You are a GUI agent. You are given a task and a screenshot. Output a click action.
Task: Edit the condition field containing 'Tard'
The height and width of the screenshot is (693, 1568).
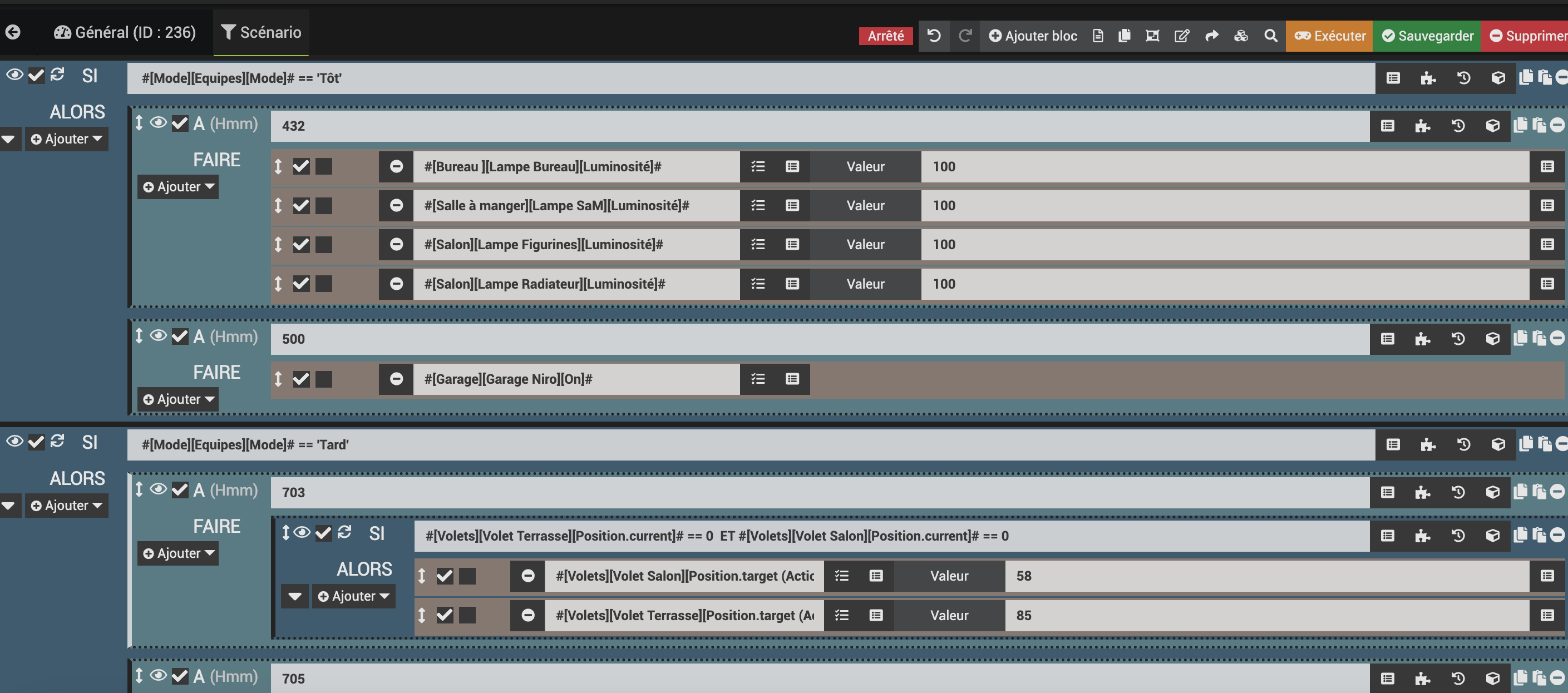click(x=751, y=445)
